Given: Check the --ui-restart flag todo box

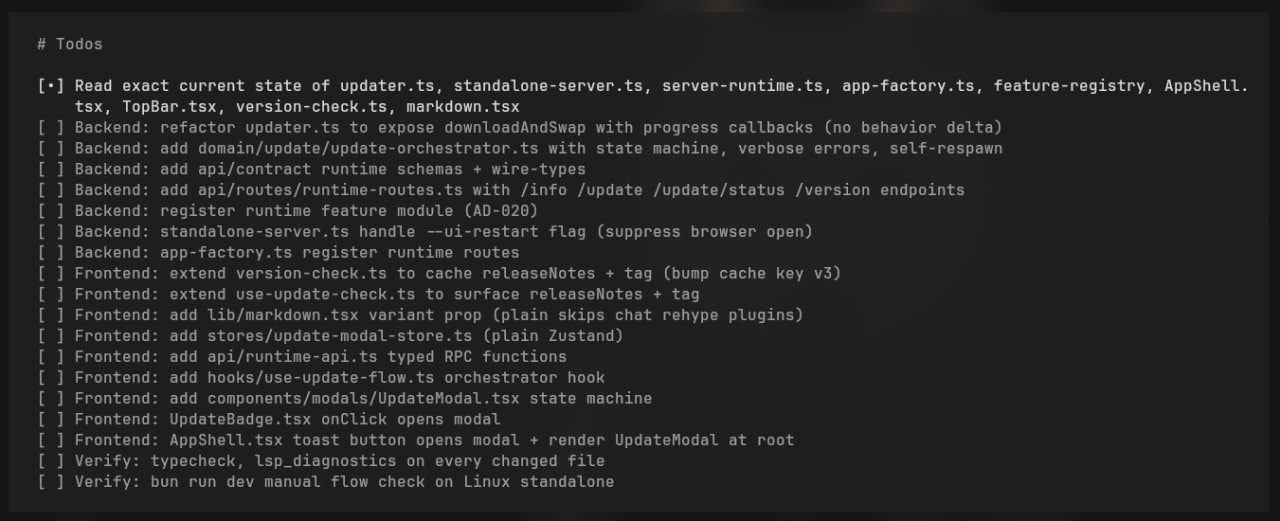Looking at the screenshot, I should 50,231.
